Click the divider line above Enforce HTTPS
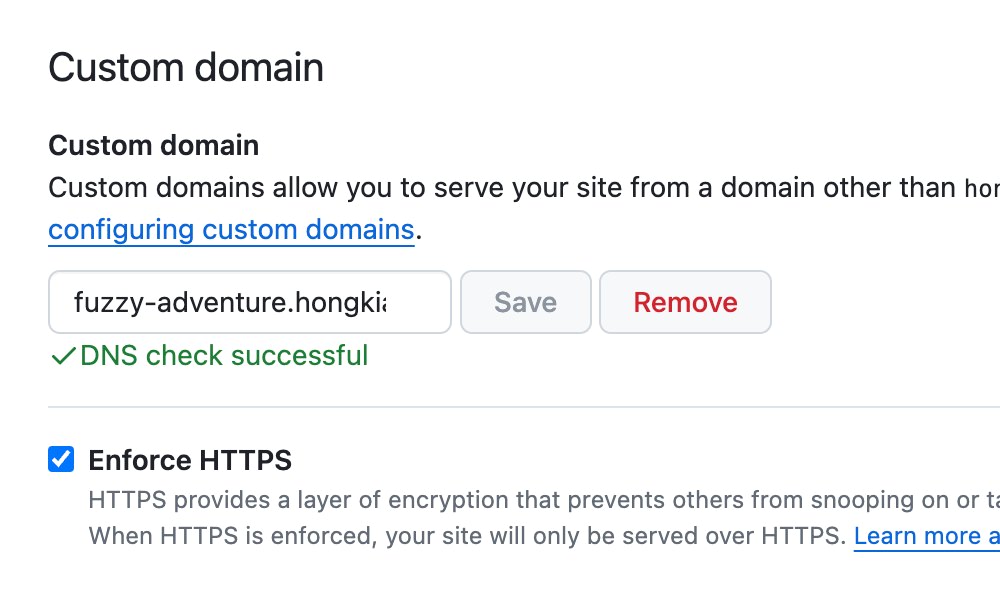 tap(524, 406)
